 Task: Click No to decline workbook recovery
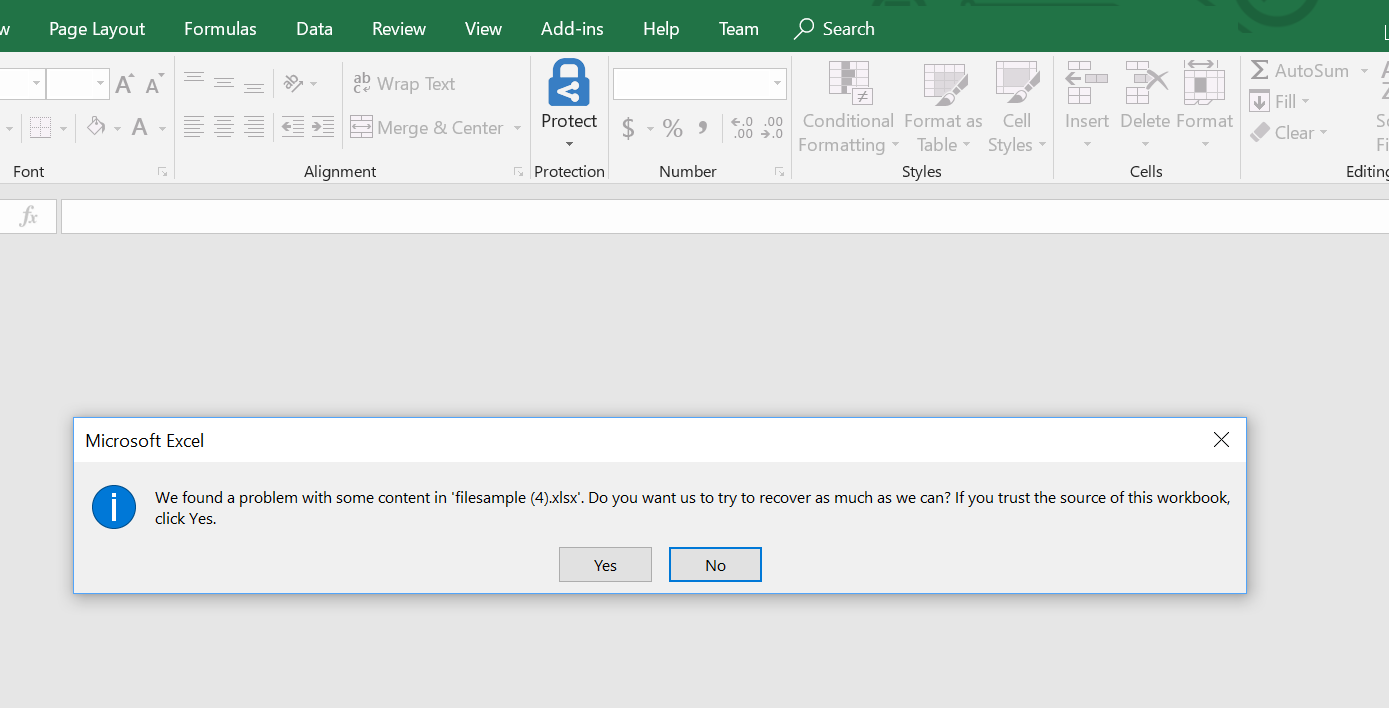coord(714,564)
